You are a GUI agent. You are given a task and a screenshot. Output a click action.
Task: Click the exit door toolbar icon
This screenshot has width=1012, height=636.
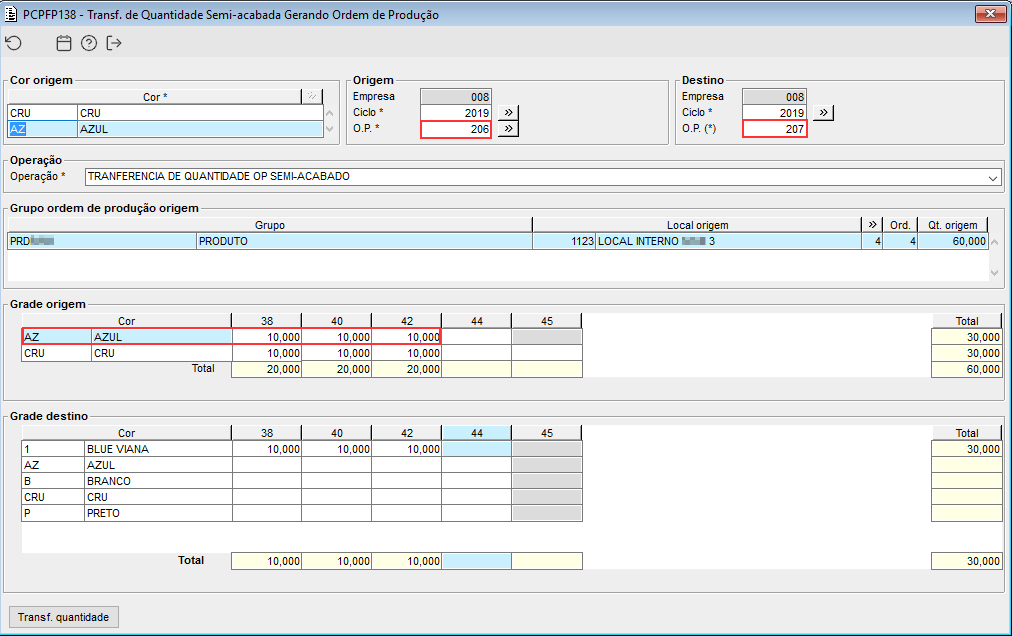(114, 43)
